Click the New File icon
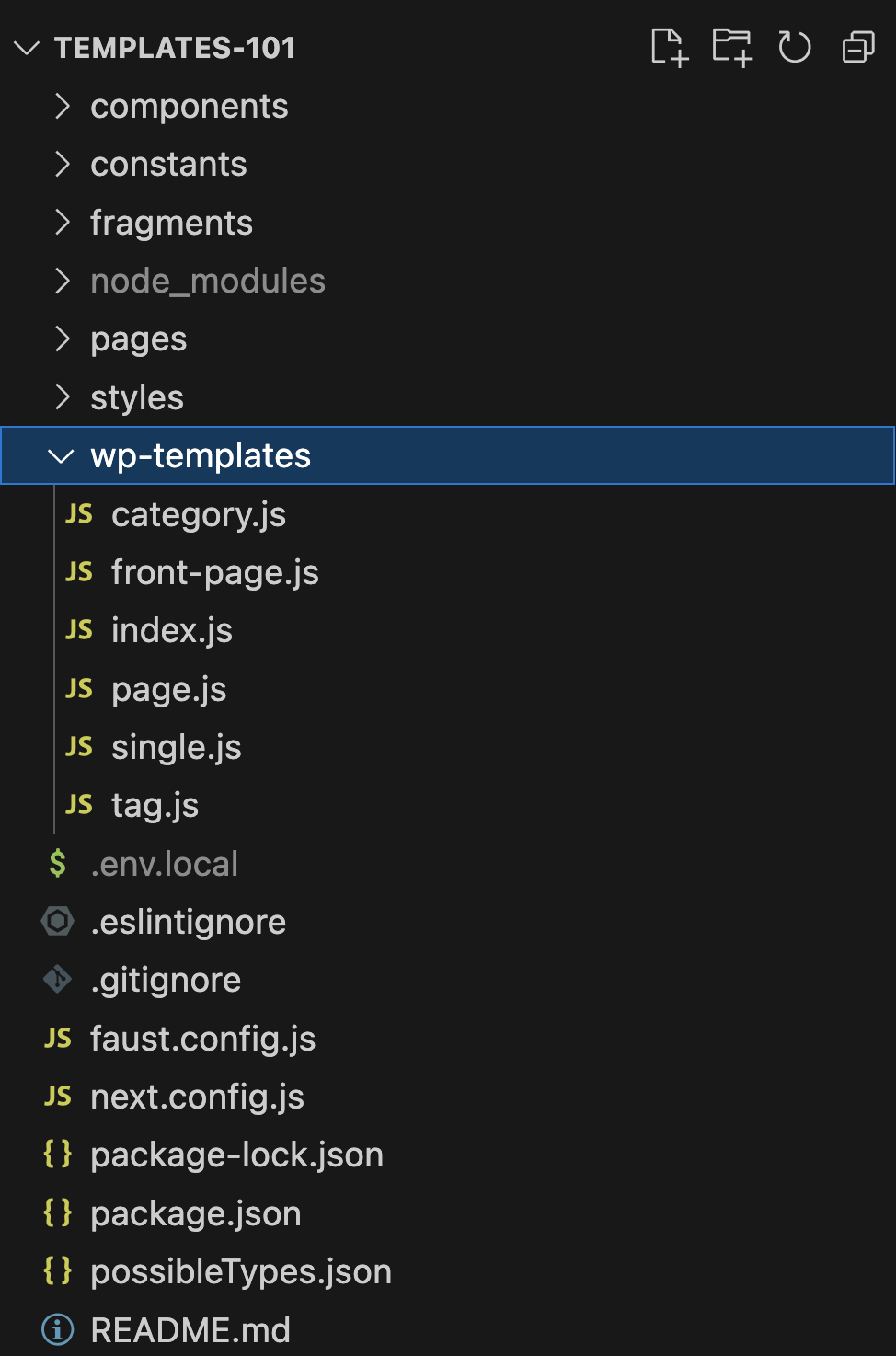The image size is (896, 1356). (669, 47)
